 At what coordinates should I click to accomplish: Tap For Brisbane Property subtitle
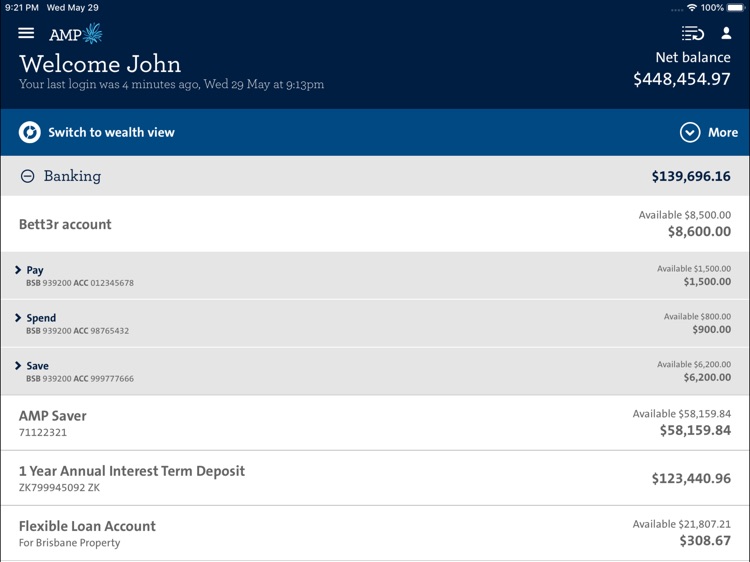coord(69,543)
